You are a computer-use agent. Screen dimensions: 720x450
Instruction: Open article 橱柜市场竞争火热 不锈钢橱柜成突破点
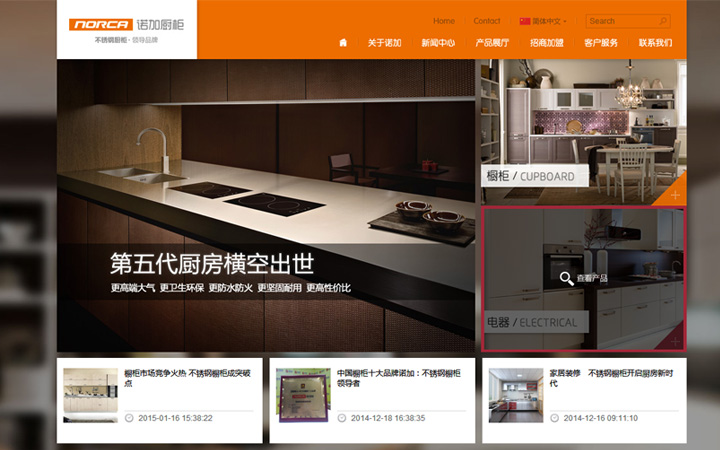(x=187, y=378)
